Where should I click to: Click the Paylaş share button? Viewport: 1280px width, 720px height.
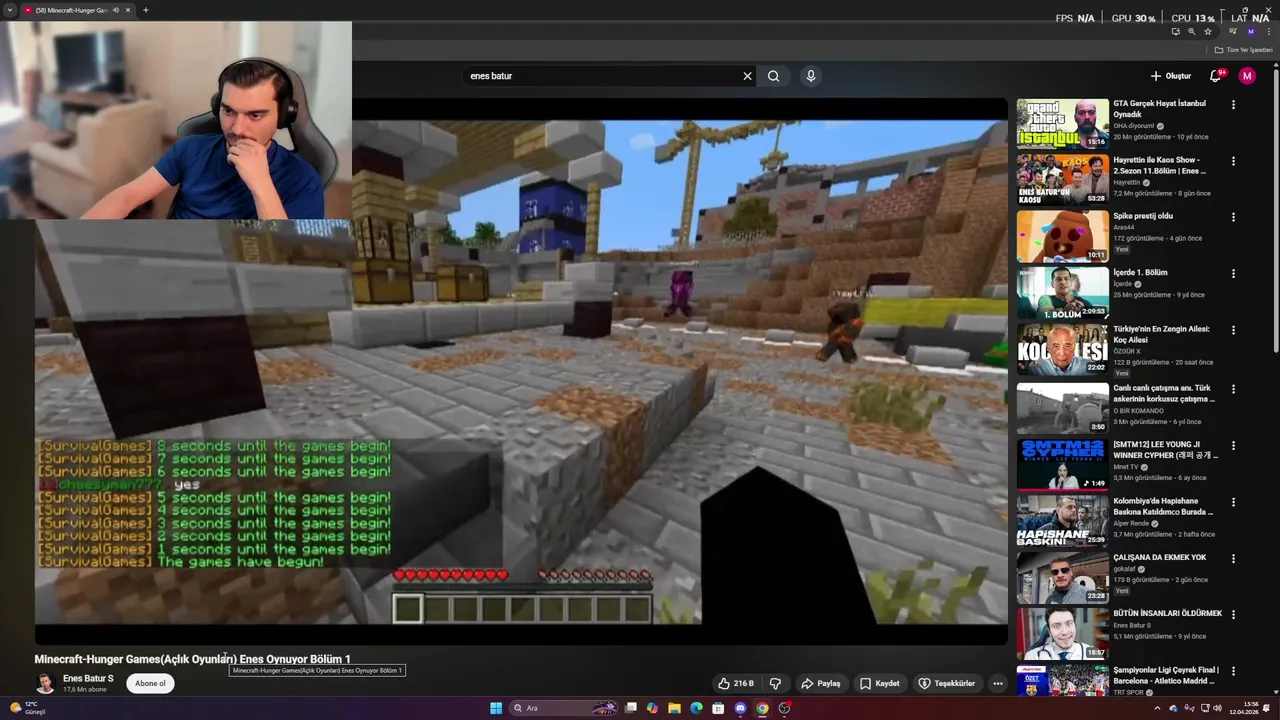coord(820,684)
